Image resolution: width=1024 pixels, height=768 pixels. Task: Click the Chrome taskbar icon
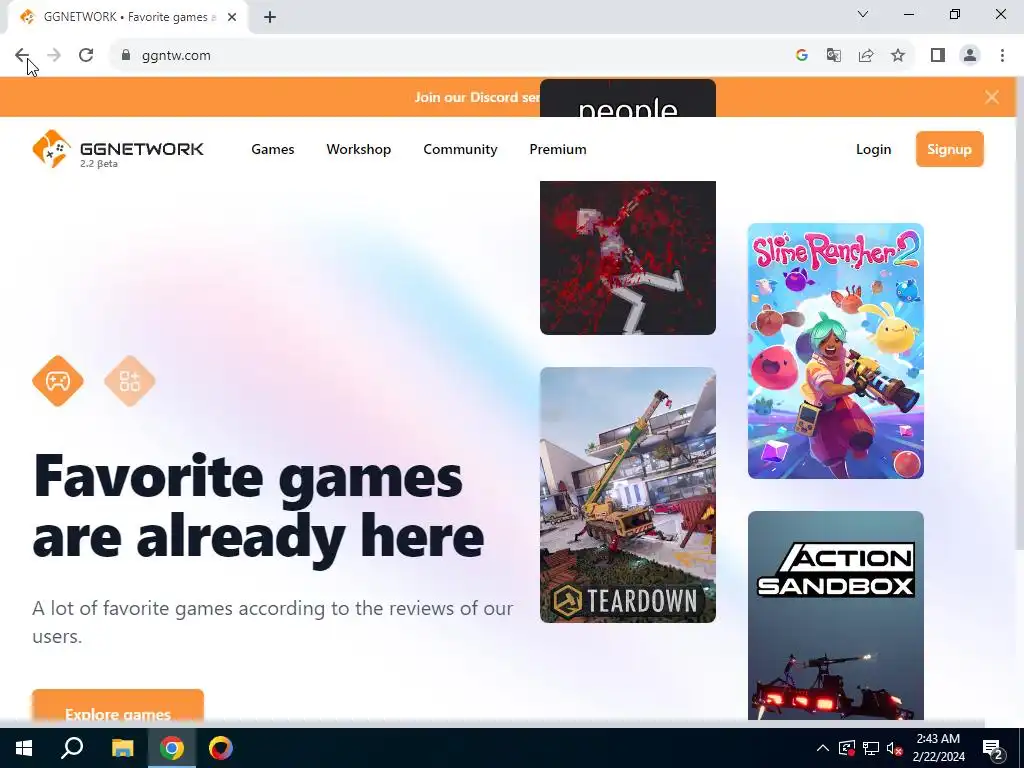(x=172, y=748)
